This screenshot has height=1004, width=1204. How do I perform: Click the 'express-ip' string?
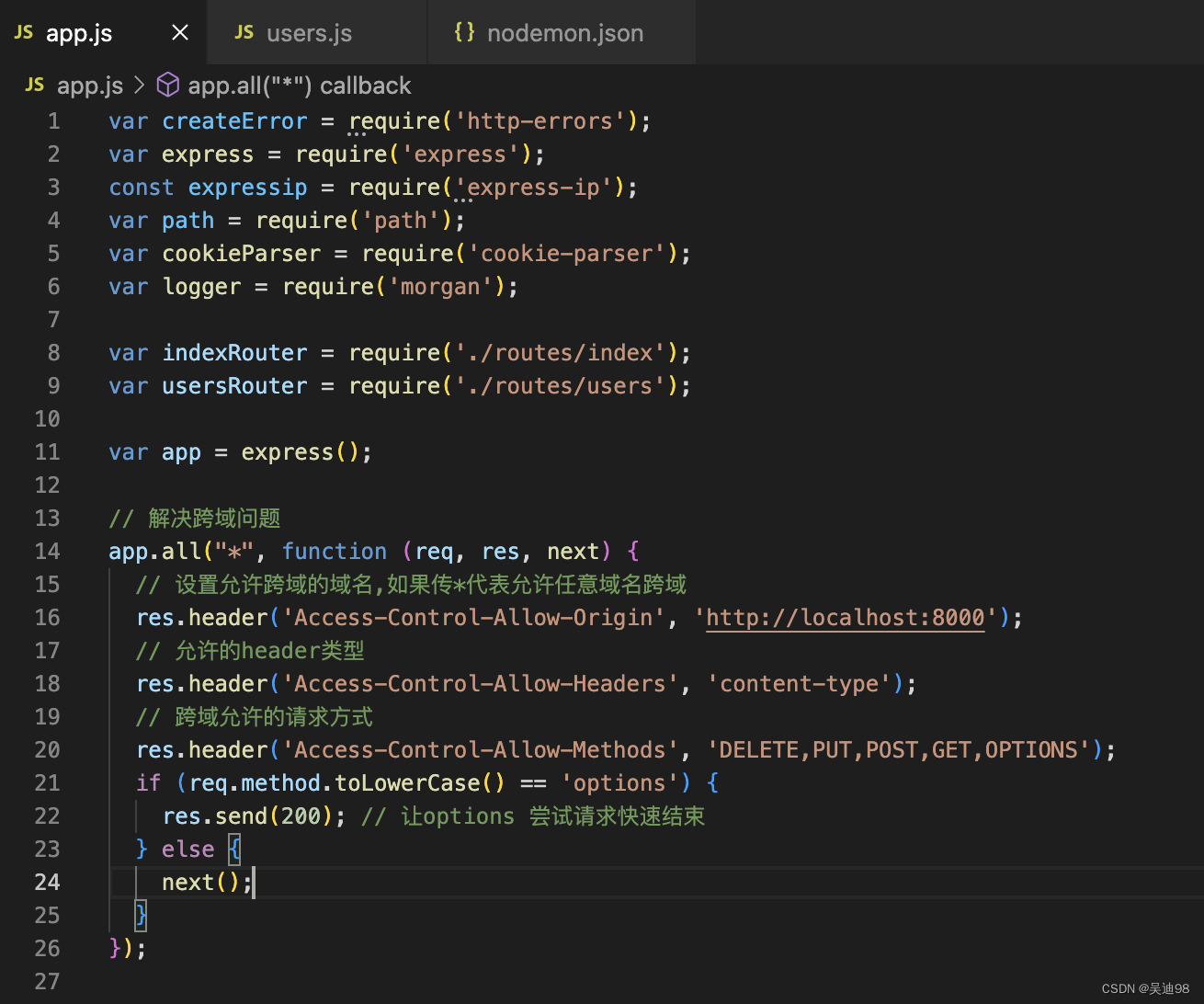pyautogui.click(x=534, y=188)
